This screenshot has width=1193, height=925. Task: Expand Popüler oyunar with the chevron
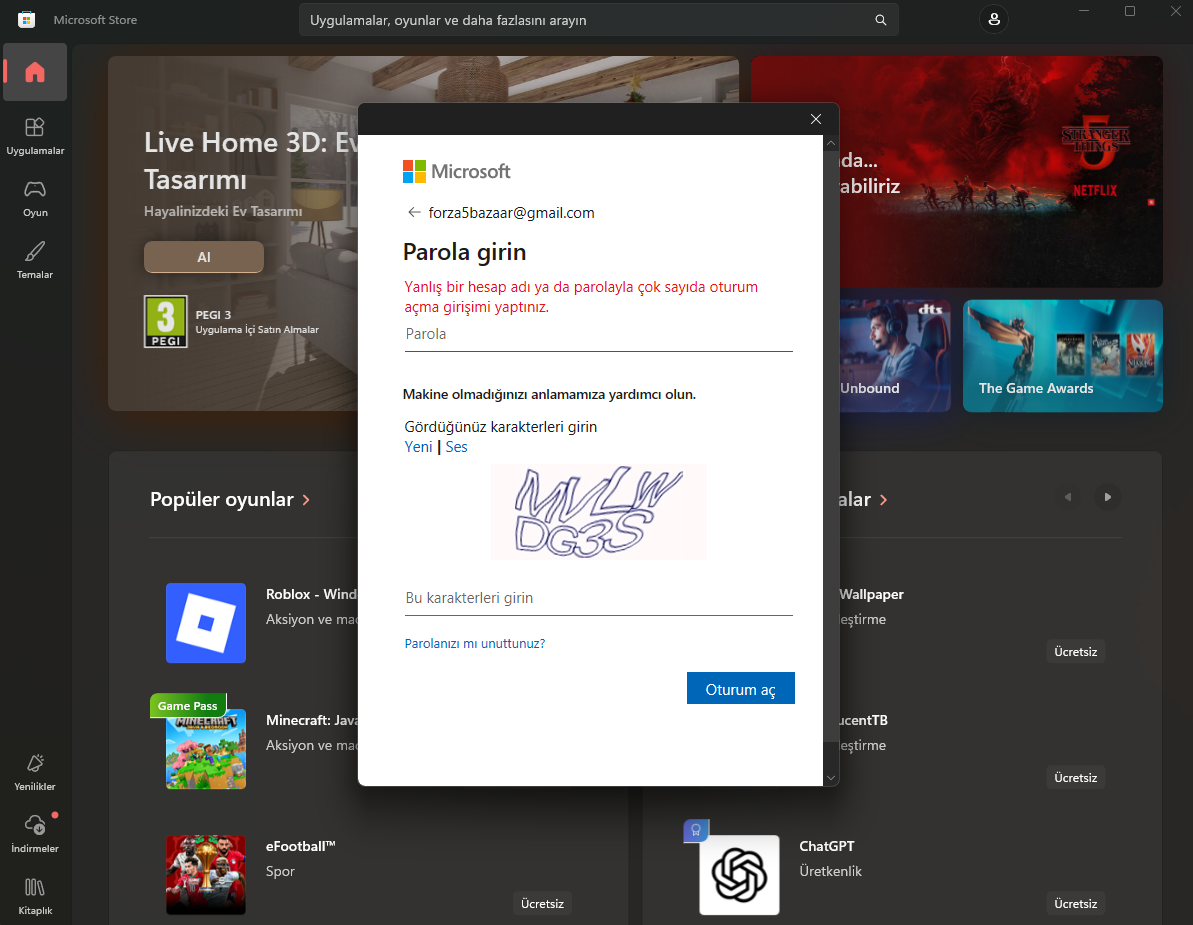point(306,500)
